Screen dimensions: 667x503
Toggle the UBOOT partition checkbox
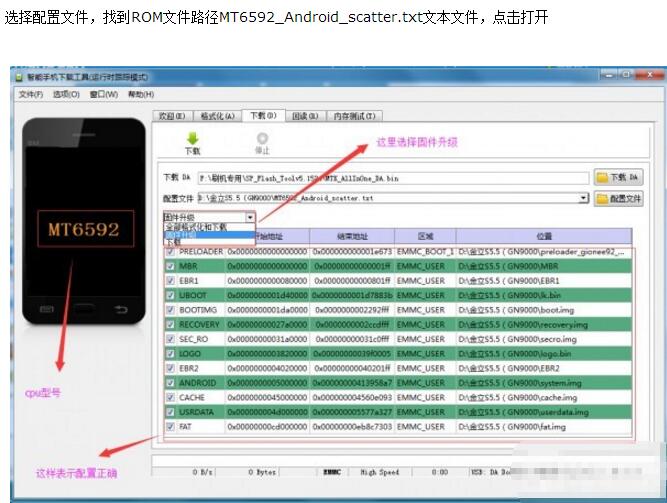click(171, 295)
